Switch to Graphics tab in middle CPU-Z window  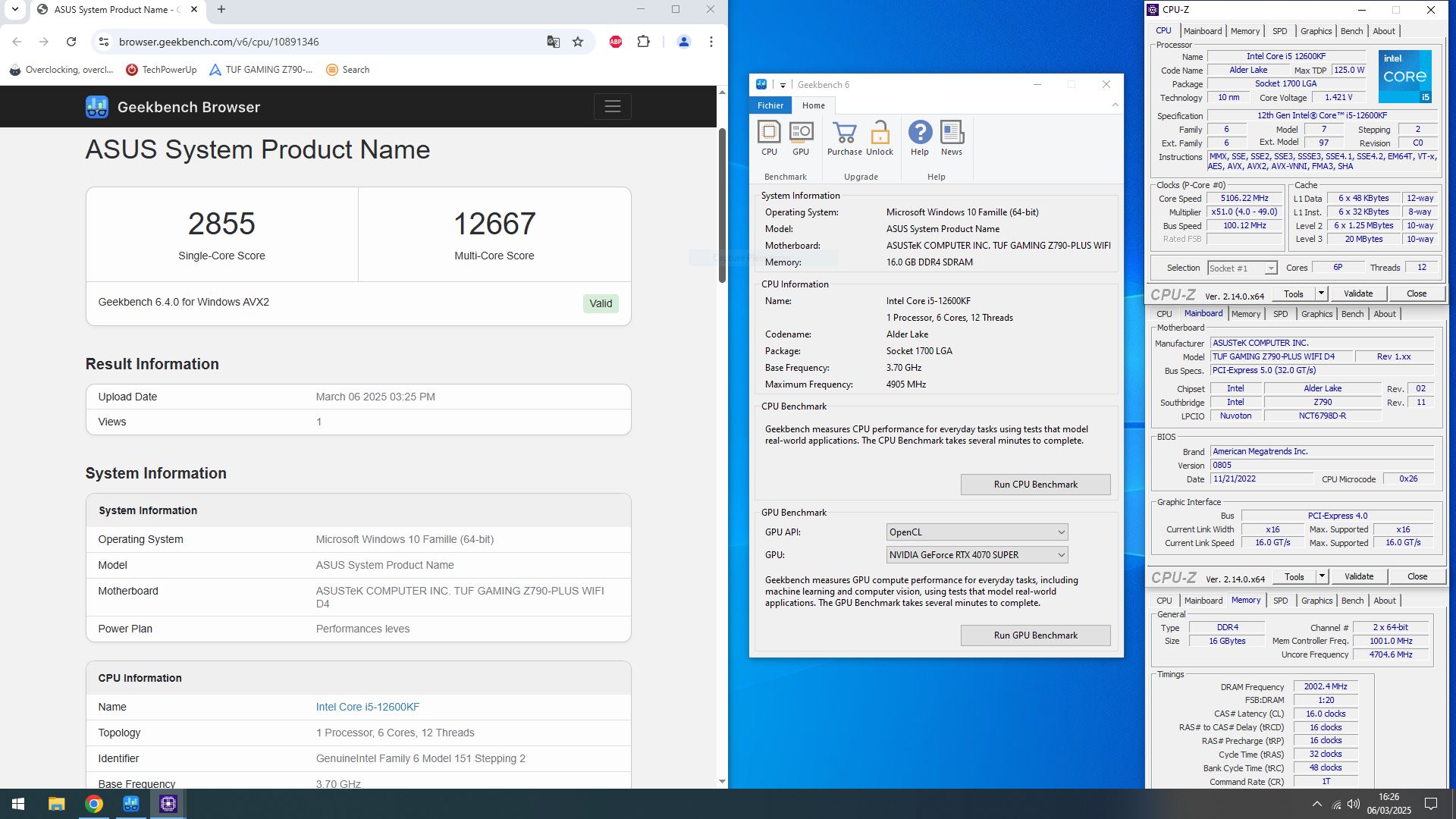click(1316, 314)
